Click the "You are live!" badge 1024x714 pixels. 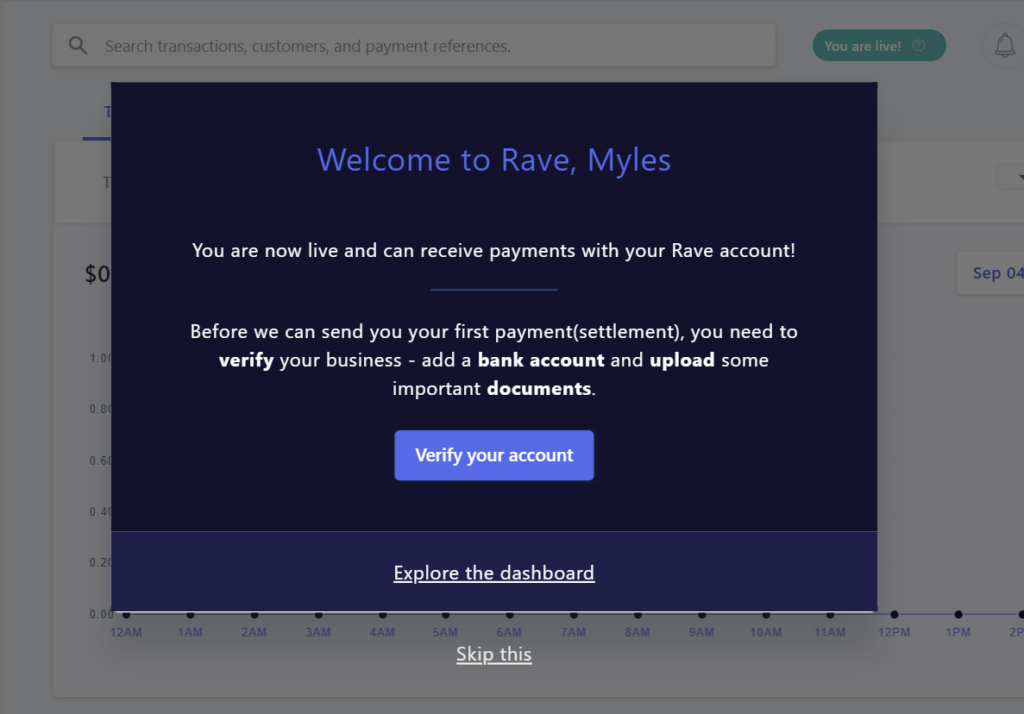[x=871, y=45]
